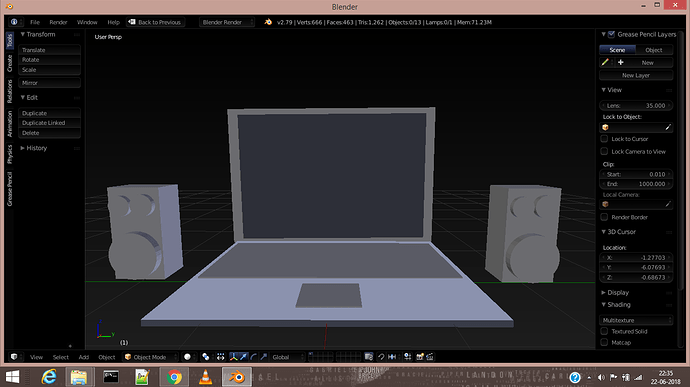Open the File menu
The height and width of the screenshot is (387, 690).
(35, 22)
